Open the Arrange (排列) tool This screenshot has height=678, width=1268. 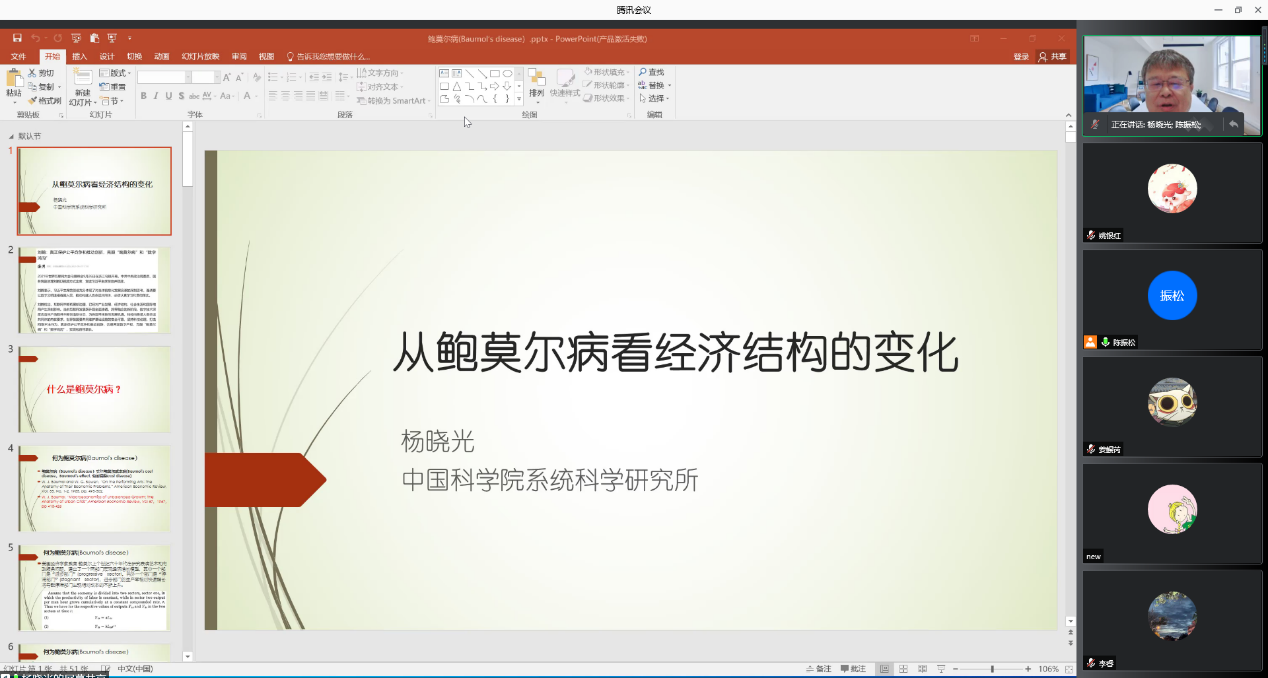click(x=536, y=84)
